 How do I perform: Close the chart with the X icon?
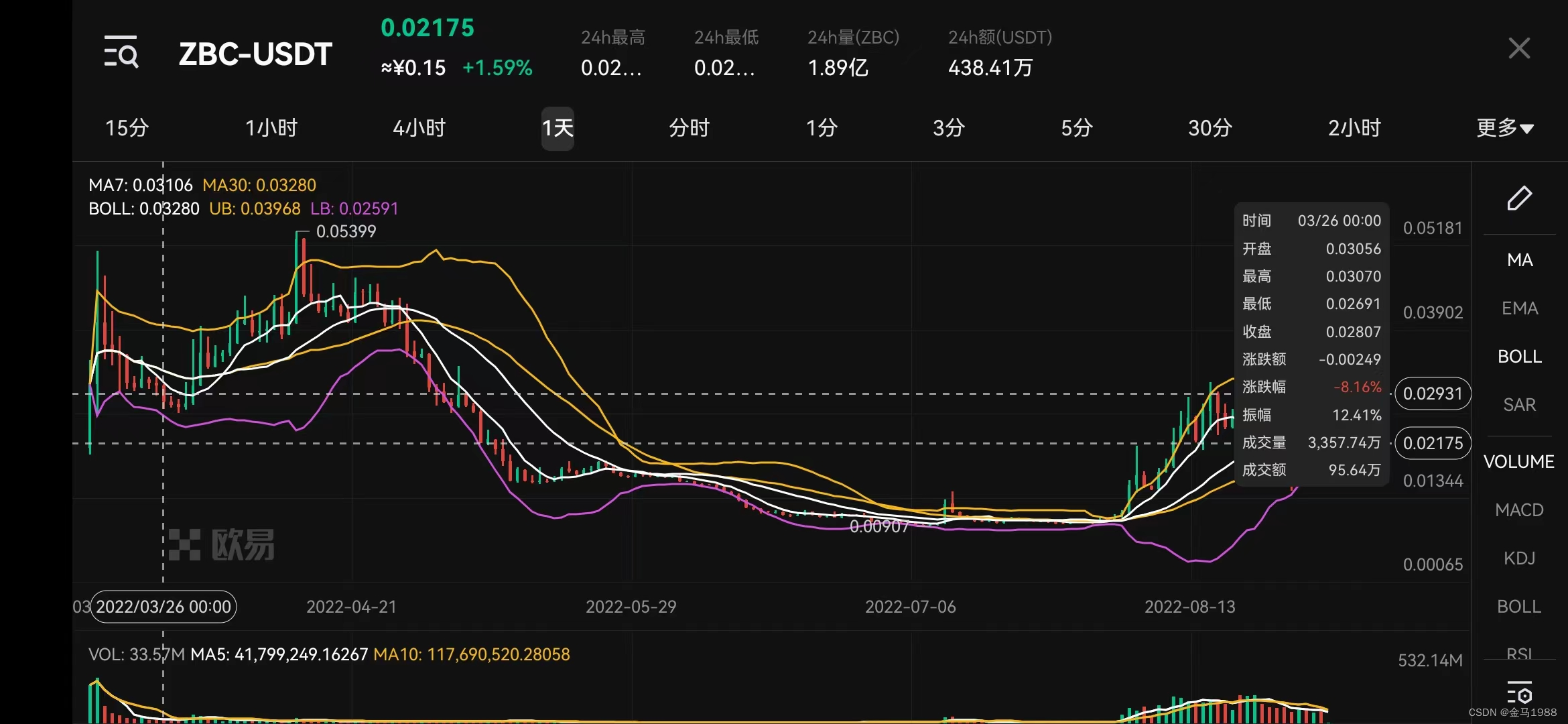[1518, 48]
